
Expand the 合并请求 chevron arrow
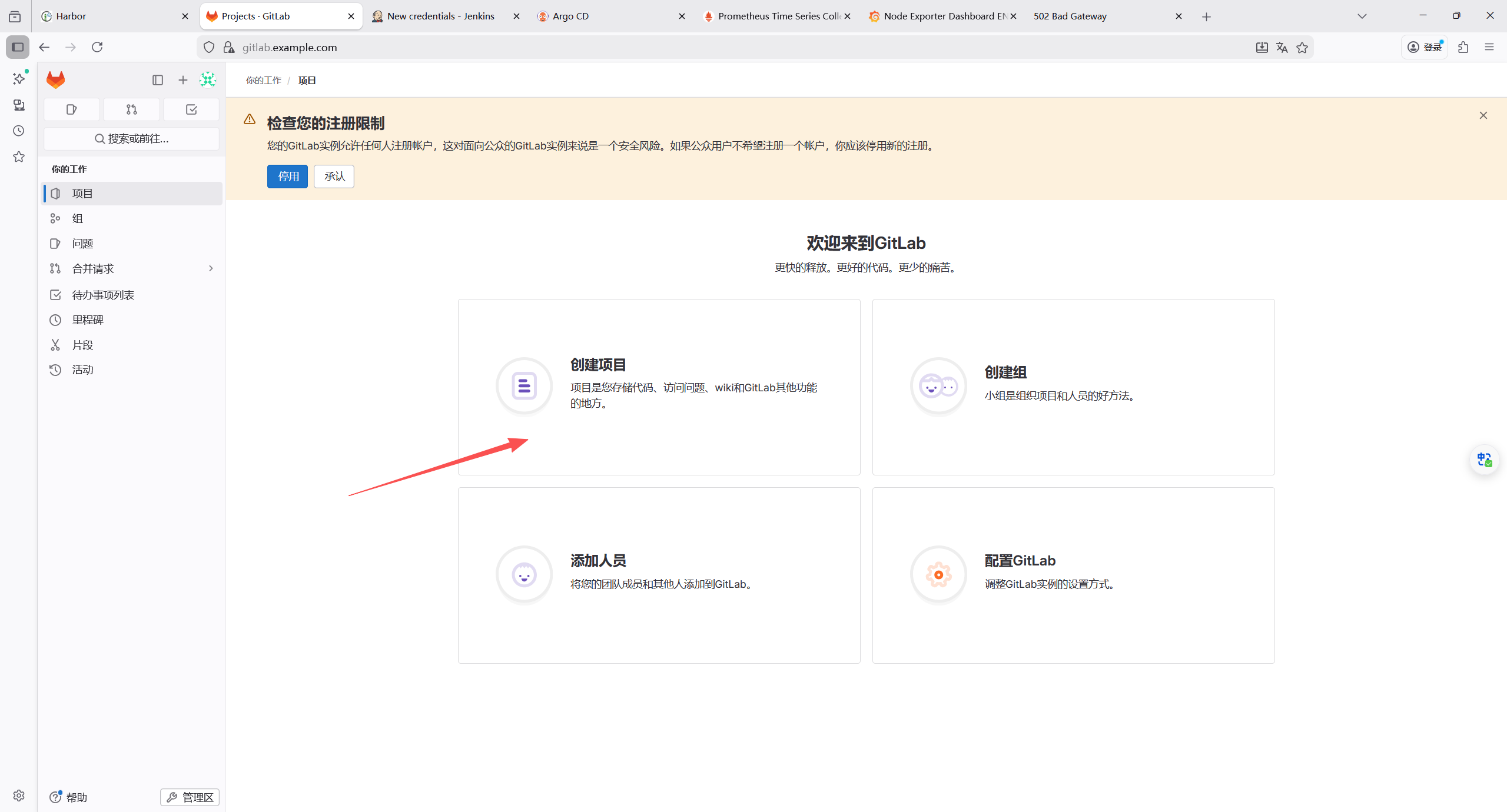[x=211, y=268]
